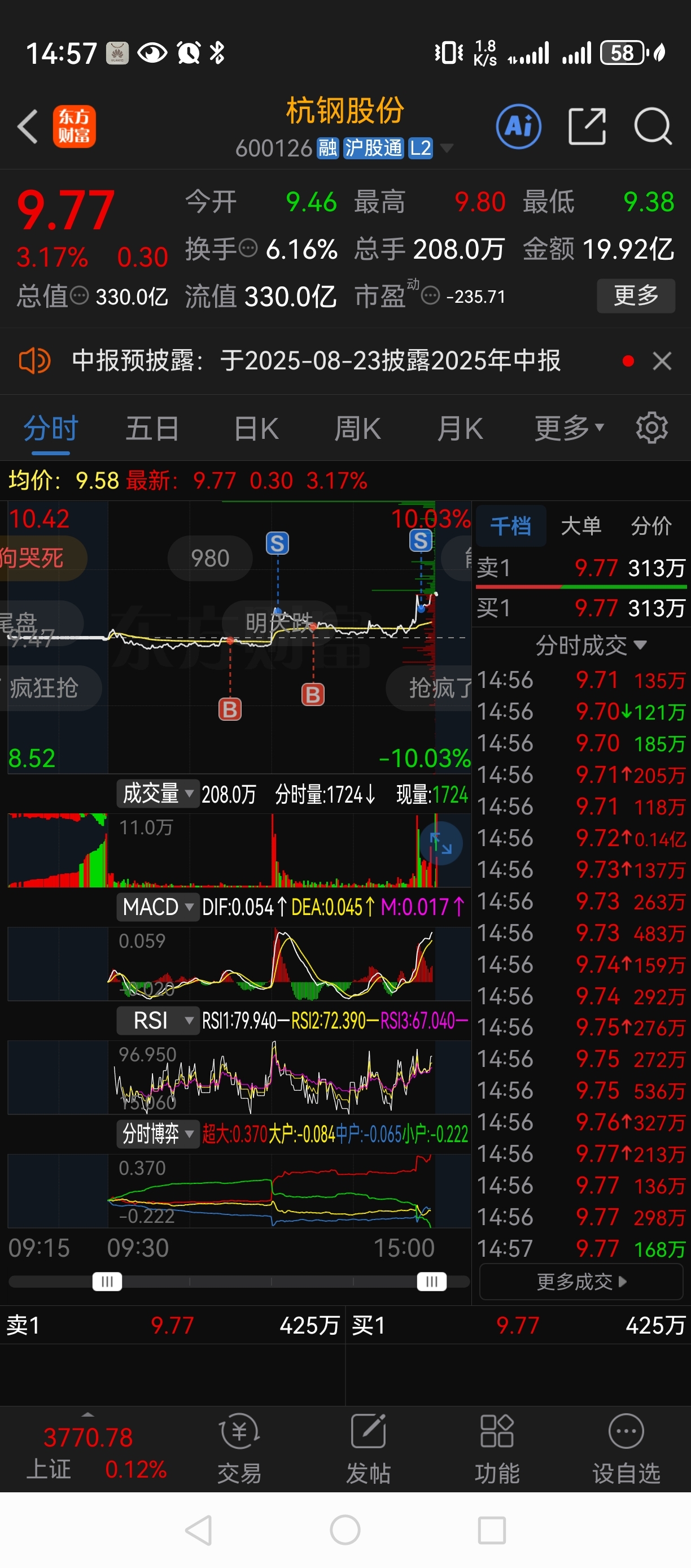The height and width of the screenshot is (1568, 691).
Task: Select the 千档 tab
Action: point(510,525)
